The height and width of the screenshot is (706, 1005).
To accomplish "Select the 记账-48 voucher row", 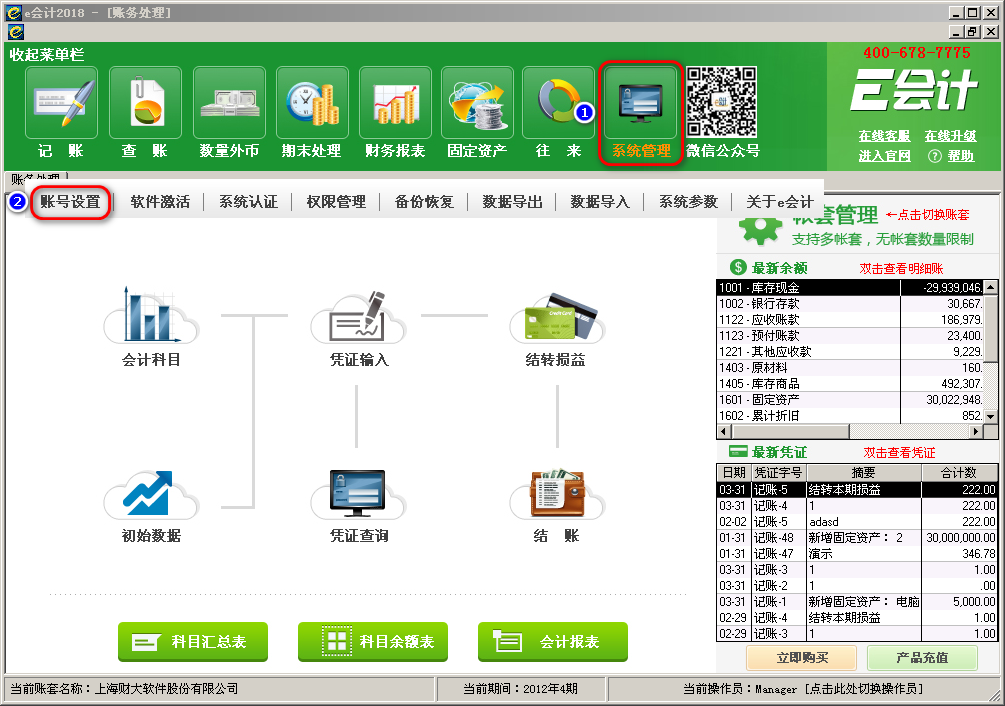I will [x=857, y=538].
